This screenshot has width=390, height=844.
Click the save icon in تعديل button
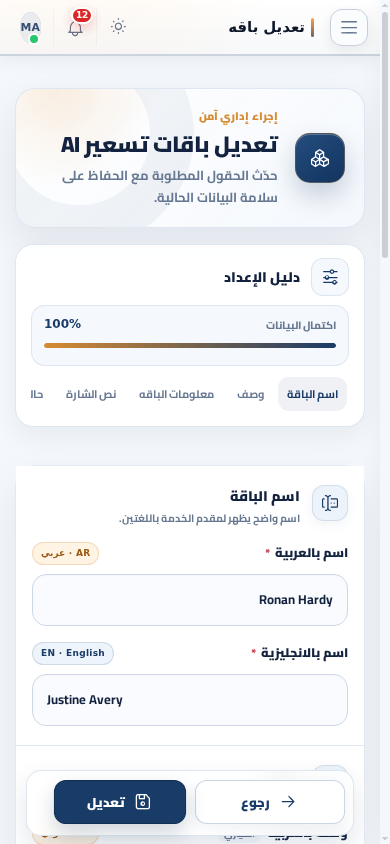[x=143, y=801]
